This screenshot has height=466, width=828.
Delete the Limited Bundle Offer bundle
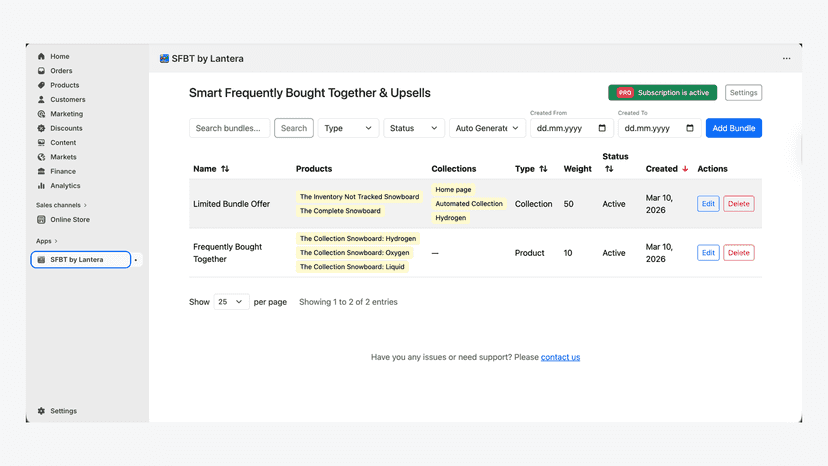pyautogui.click(x=738, y=203)
